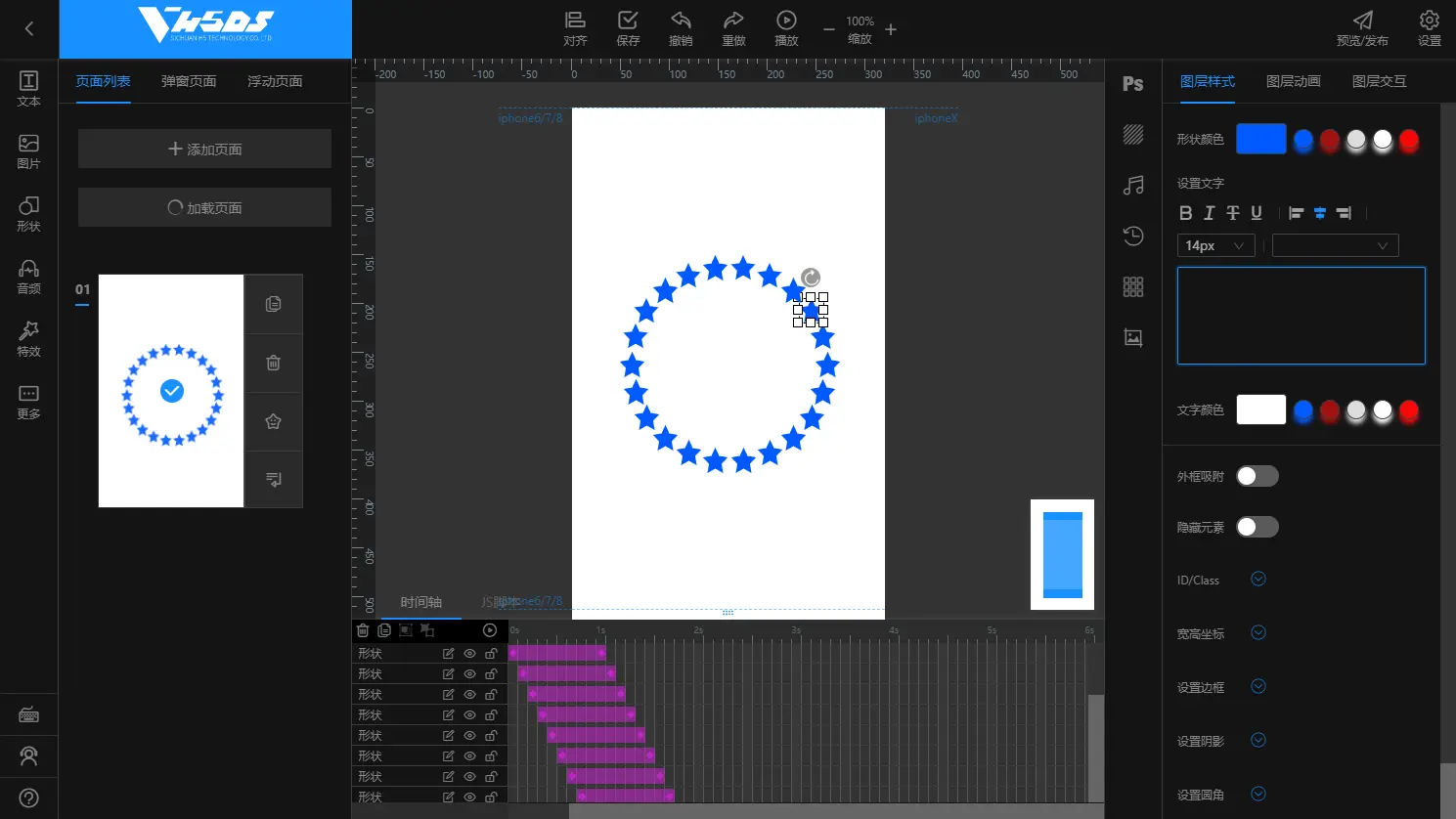This screenshot has width=1456, height=819.
Task: Open the image gallery panel icon
Action: [1133, 337]
